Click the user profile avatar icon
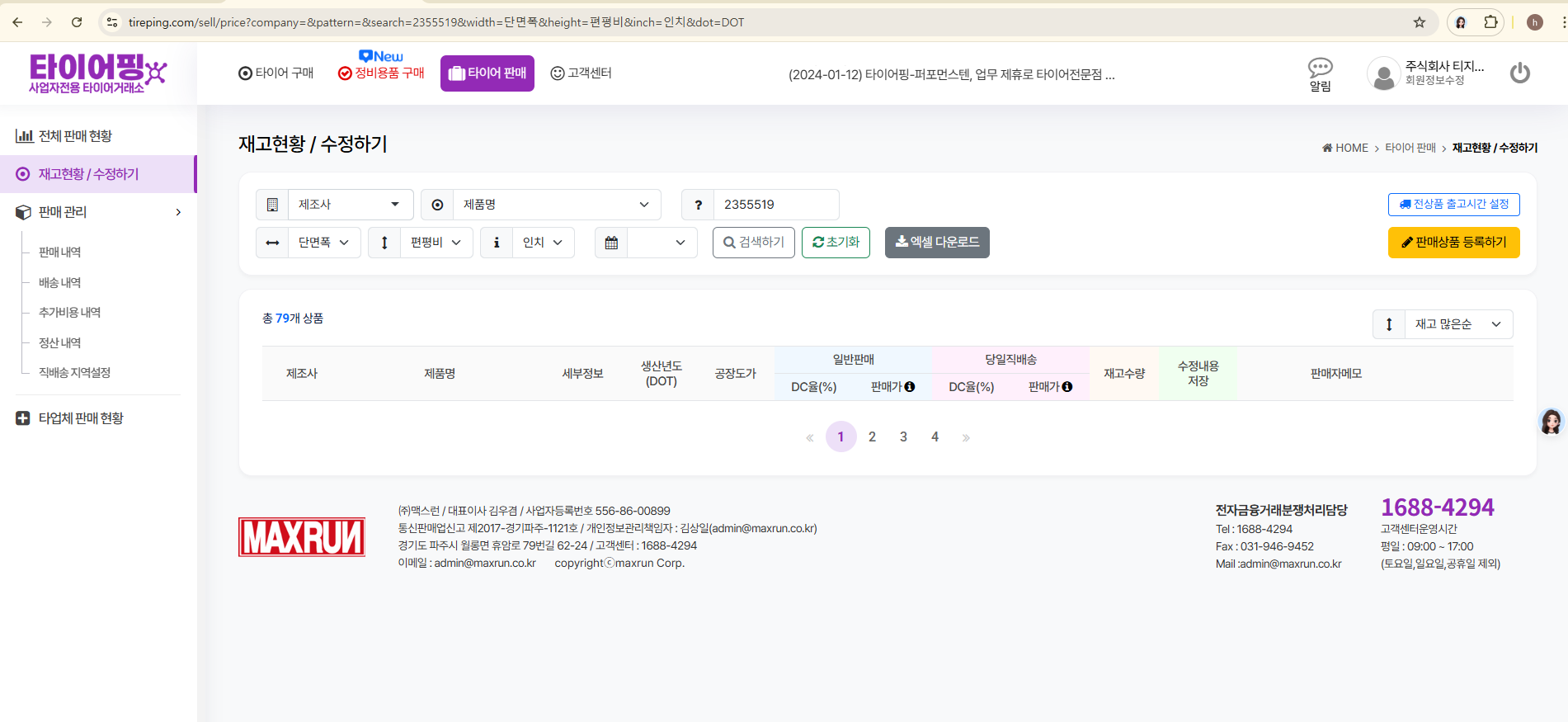The image size is (1568, 722). (x=1383, y=74)
